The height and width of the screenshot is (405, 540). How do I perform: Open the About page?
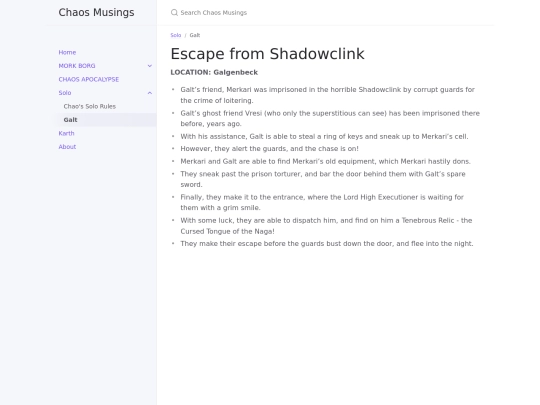67,147
